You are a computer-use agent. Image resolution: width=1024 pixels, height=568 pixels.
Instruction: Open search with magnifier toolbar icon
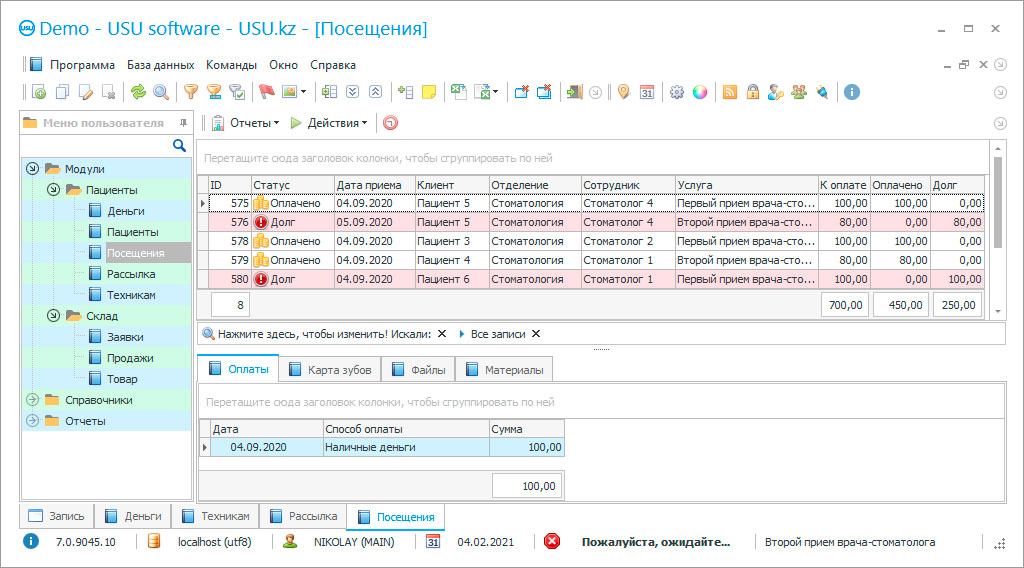[161, 92]
